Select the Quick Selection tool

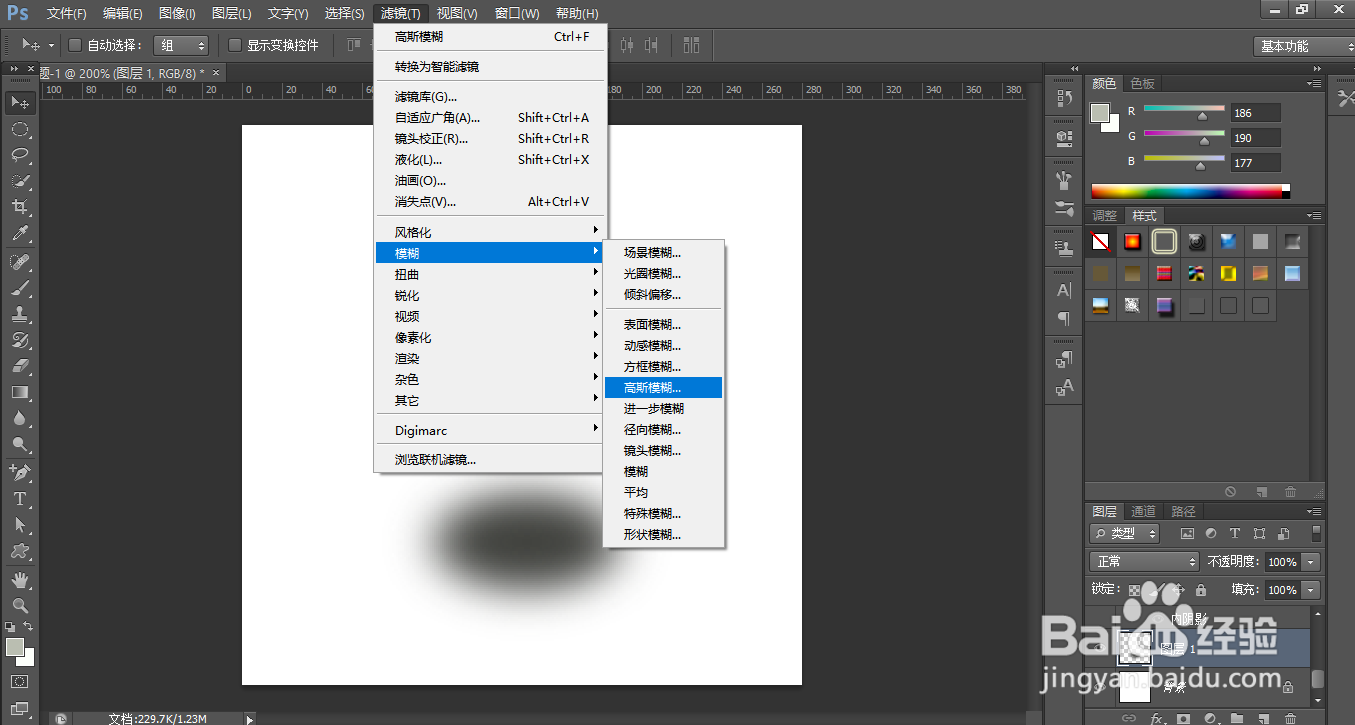pos(20,181)
